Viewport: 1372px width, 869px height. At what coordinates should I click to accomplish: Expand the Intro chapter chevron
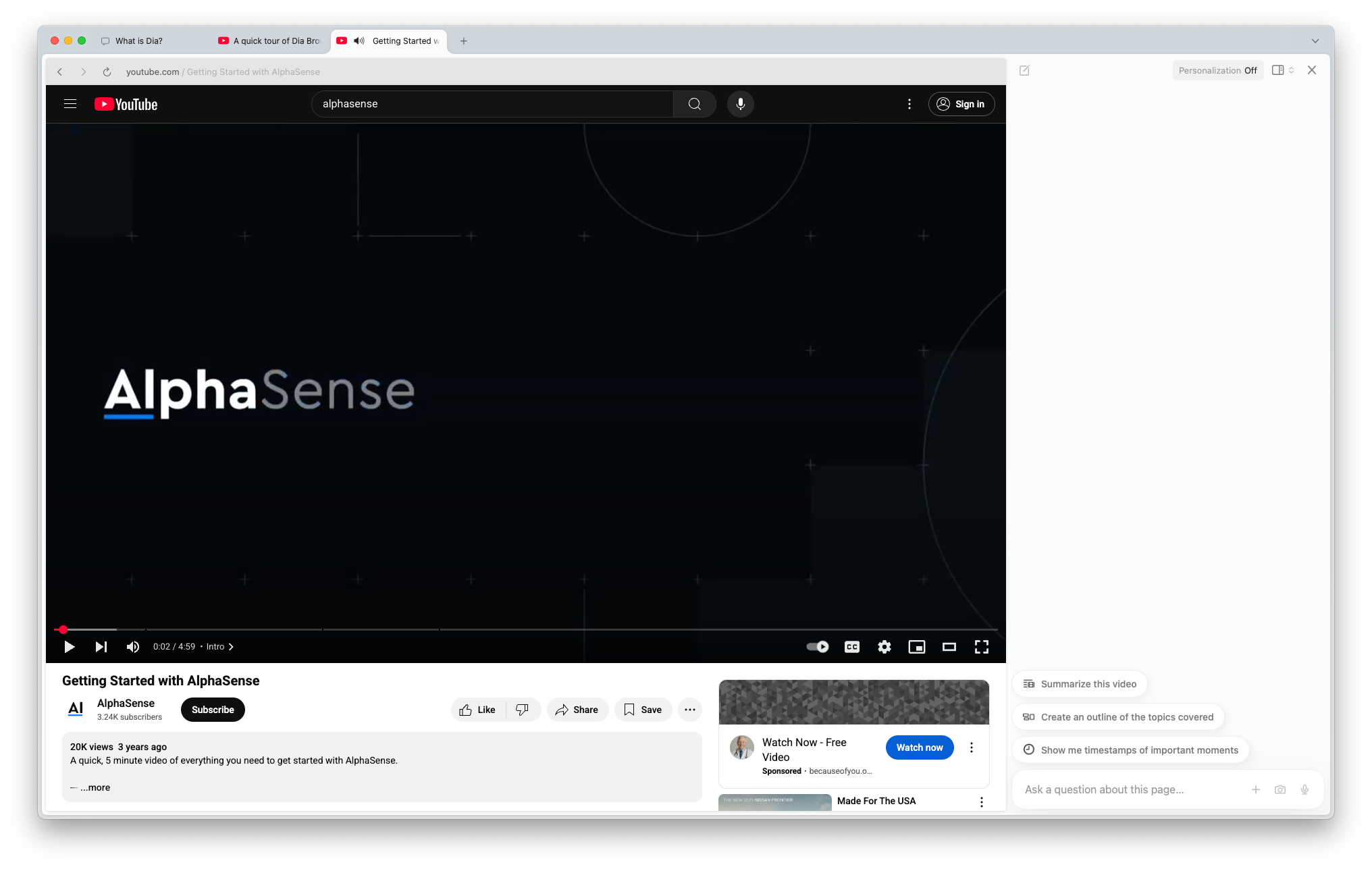click(231, 647)
